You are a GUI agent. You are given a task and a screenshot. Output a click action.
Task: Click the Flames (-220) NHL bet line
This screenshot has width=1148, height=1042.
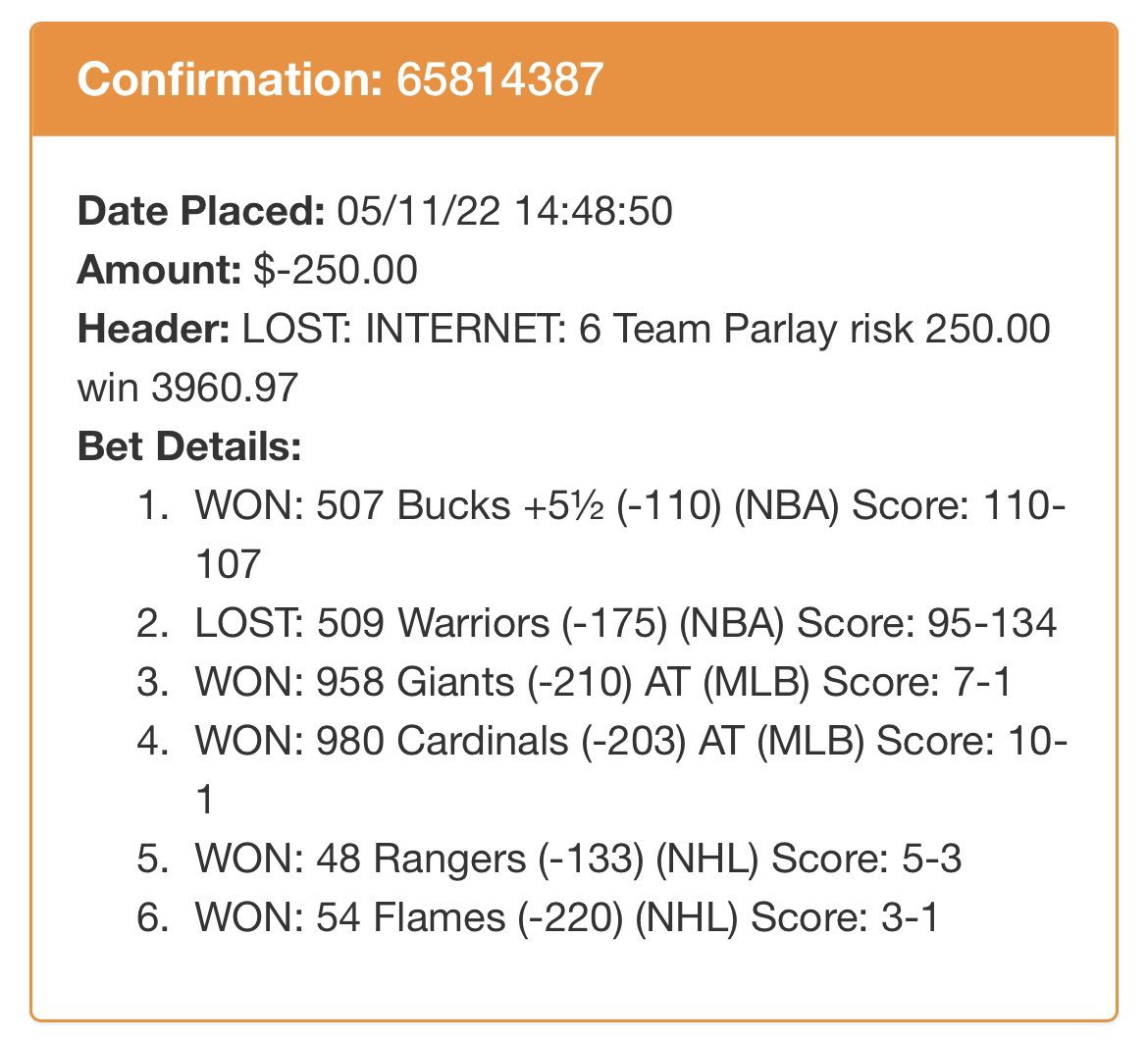click(567, 917)
